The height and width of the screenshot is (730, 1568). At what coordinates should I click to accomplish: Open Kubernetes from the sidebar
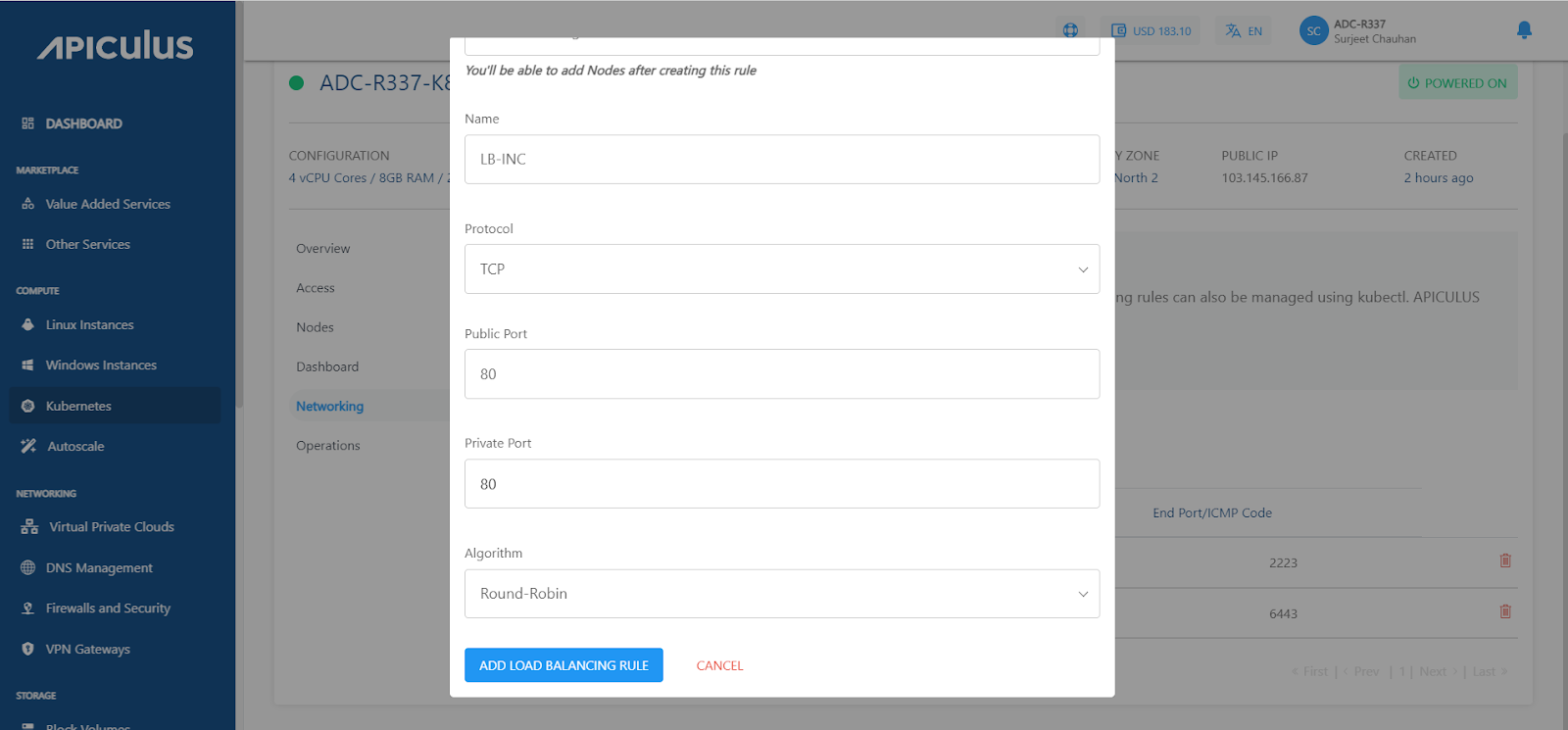[x=78, y=406]
